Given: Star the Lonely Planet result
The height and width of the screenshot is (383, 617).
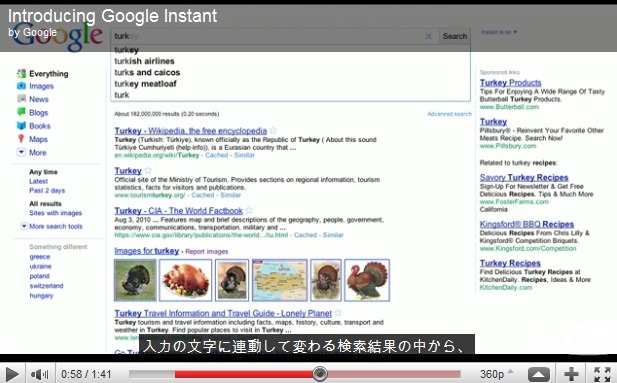Looking at the screenshot, I should click(338, 313).
